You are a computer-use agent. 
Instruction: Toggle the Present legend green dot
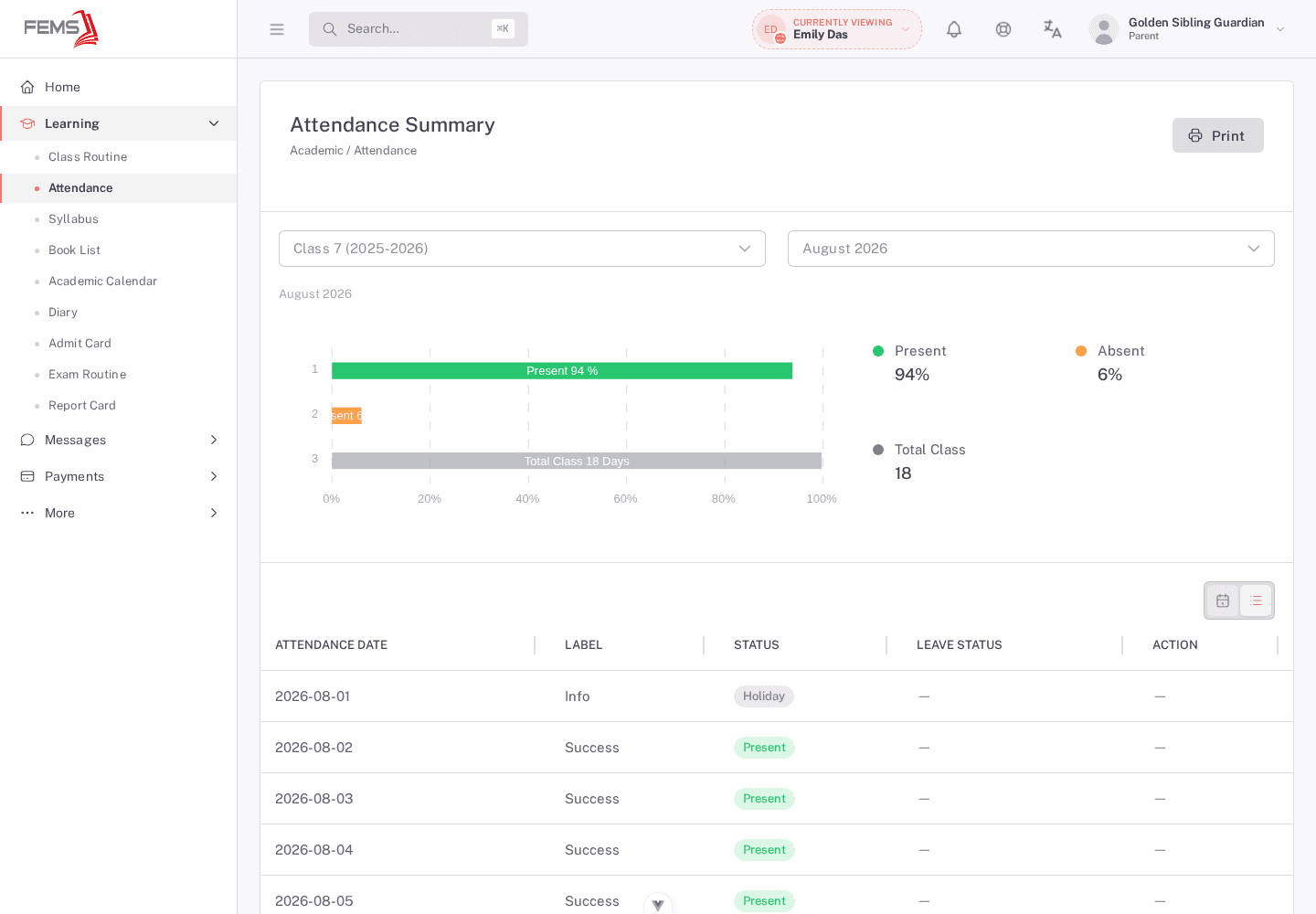pyautogui.click(x=878, y=351)
